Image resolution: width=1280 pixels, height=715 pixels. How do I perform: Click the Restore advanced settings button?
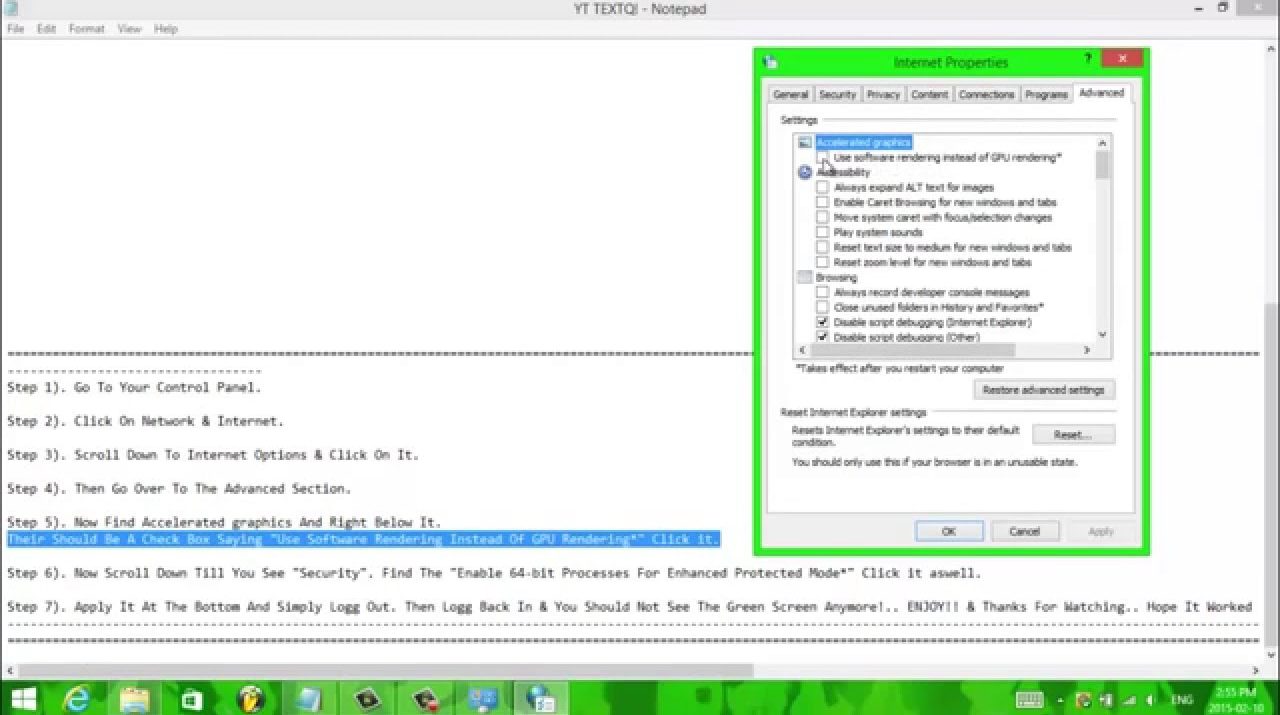(1043, 390)
